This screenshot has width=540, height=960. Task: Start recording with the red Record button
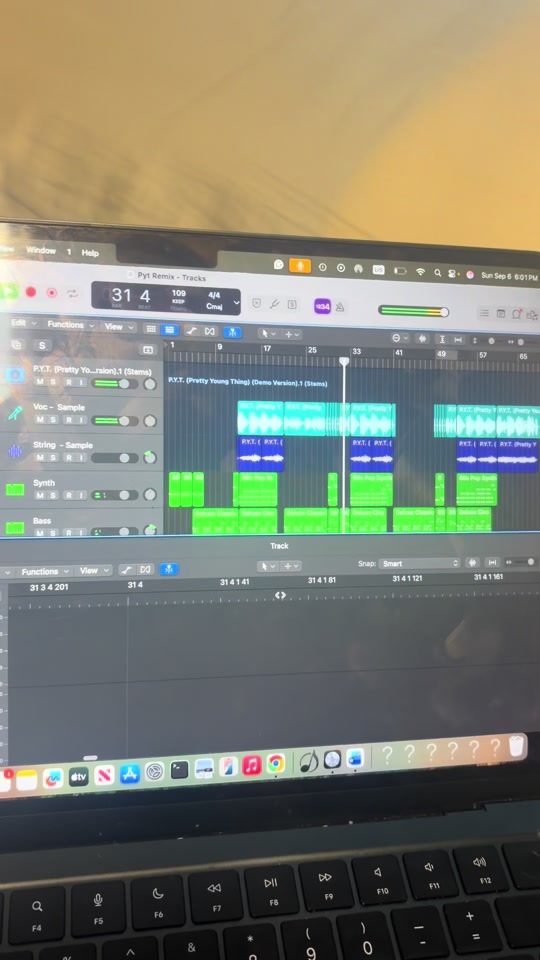[x=31, y=293]
